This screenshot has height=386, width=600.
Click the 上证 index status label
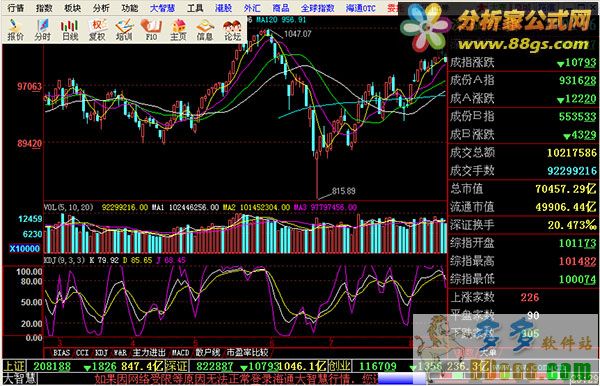(14, 366)
